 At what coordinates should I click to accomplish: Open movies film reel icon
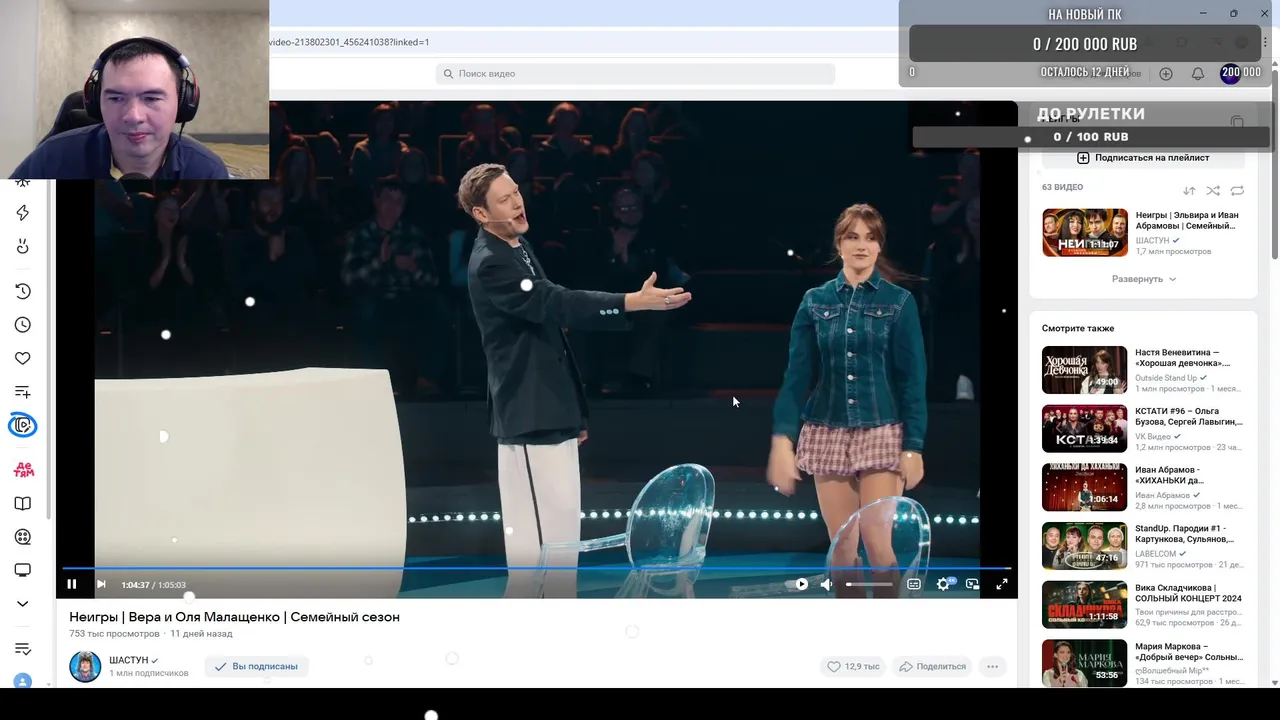click(x=23, y=537)
